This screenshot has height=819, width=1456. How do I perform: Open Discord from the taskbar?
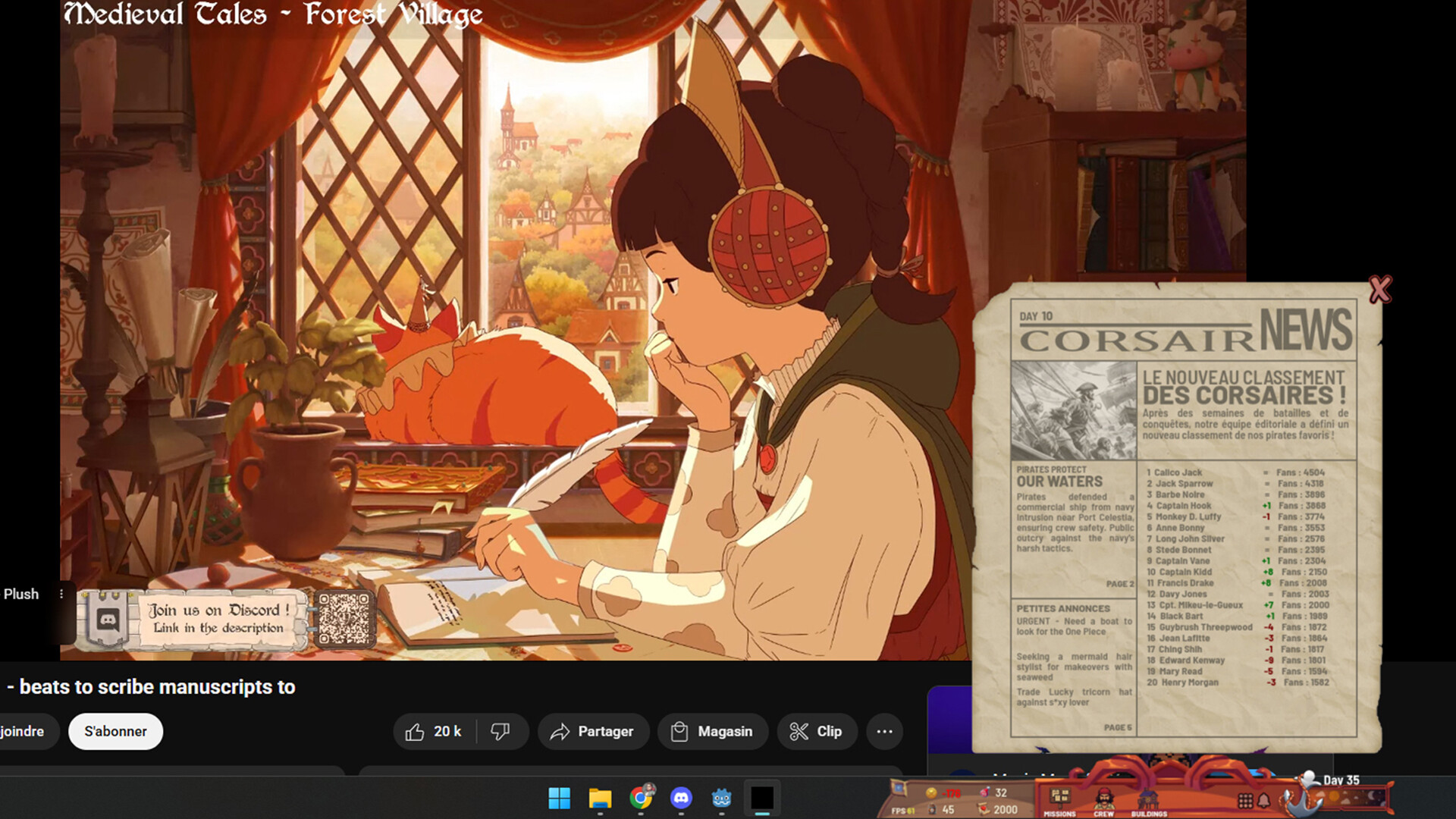click(x=682, y=798)
